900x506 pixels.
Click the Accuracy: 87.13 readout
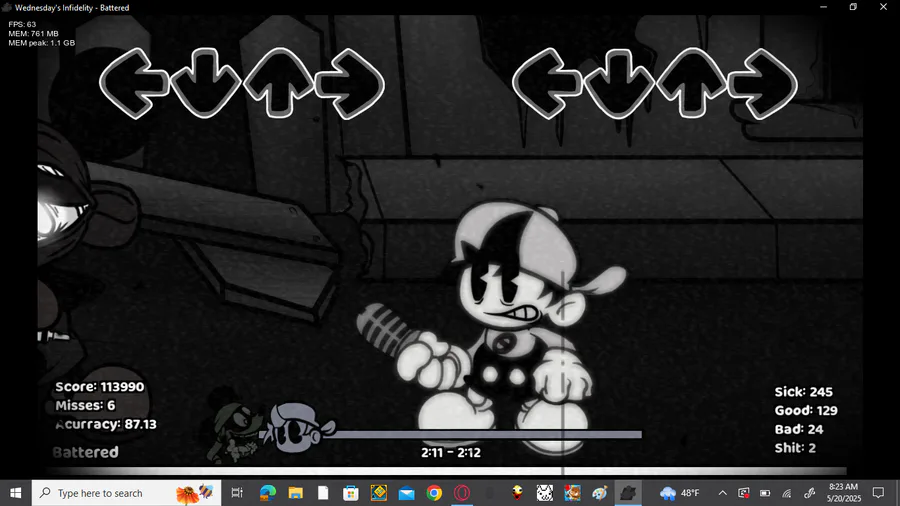pyautogui.click(x=106, y=424)
